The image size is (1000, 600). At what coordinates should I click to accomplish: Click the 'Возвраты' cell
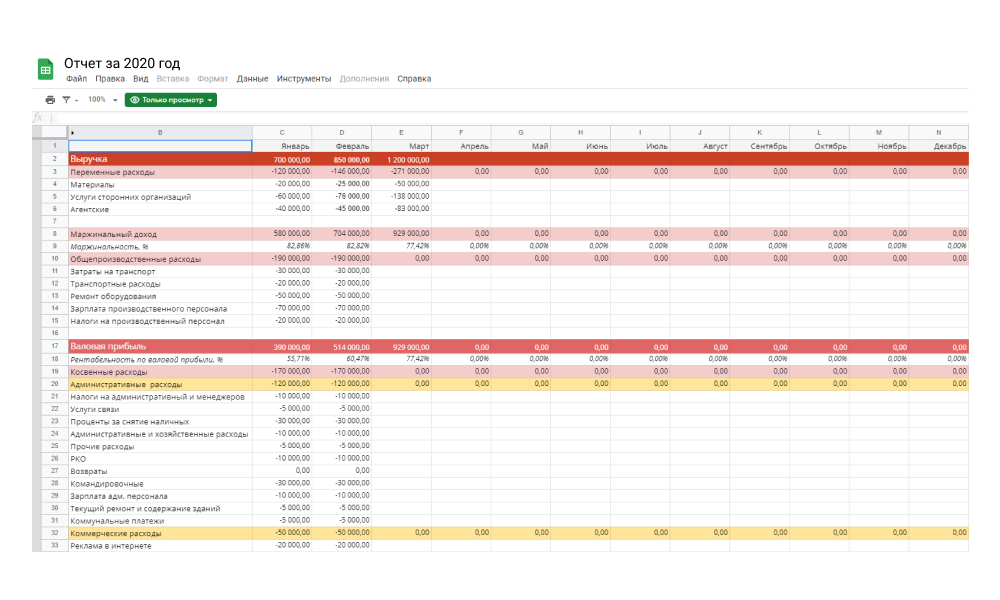pos(160,471)
